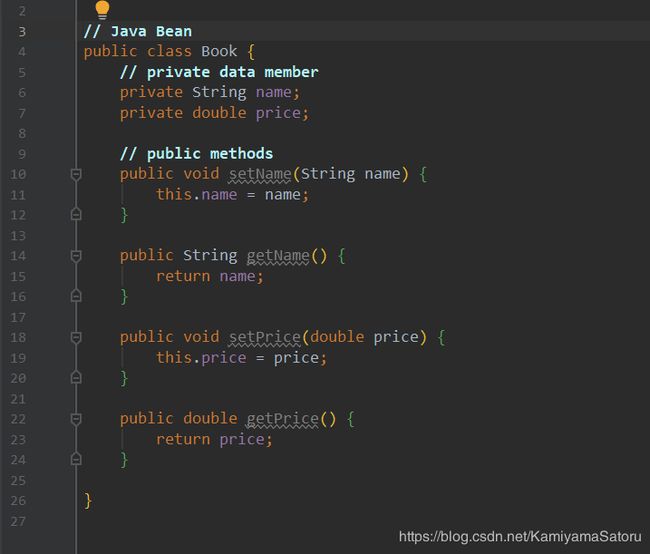This screenshot has width=650, height=554.
Task: Click 'double price' parameter in setPrice
Action: click(364, 337)
